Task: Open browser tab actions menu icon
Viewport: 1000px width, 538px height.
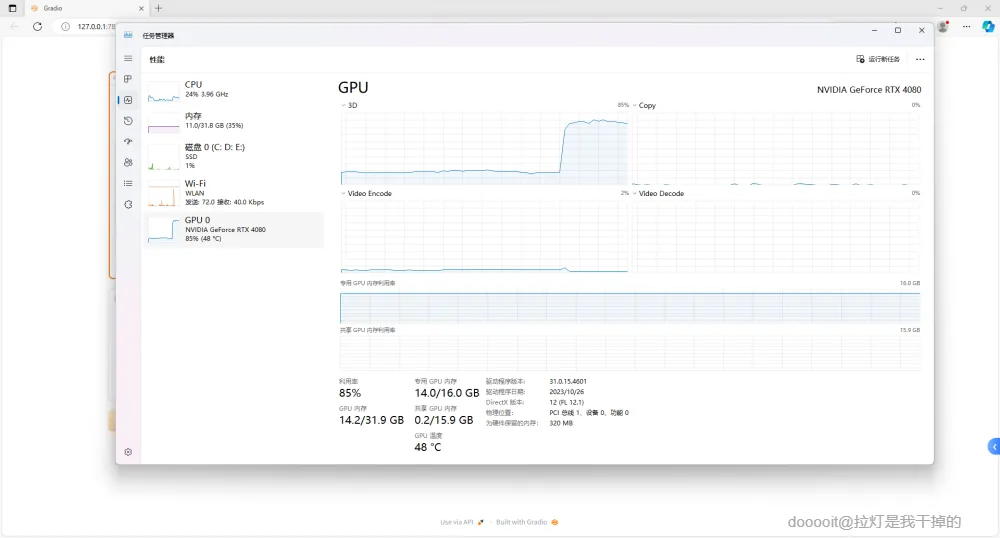Action: pos(12,8)
